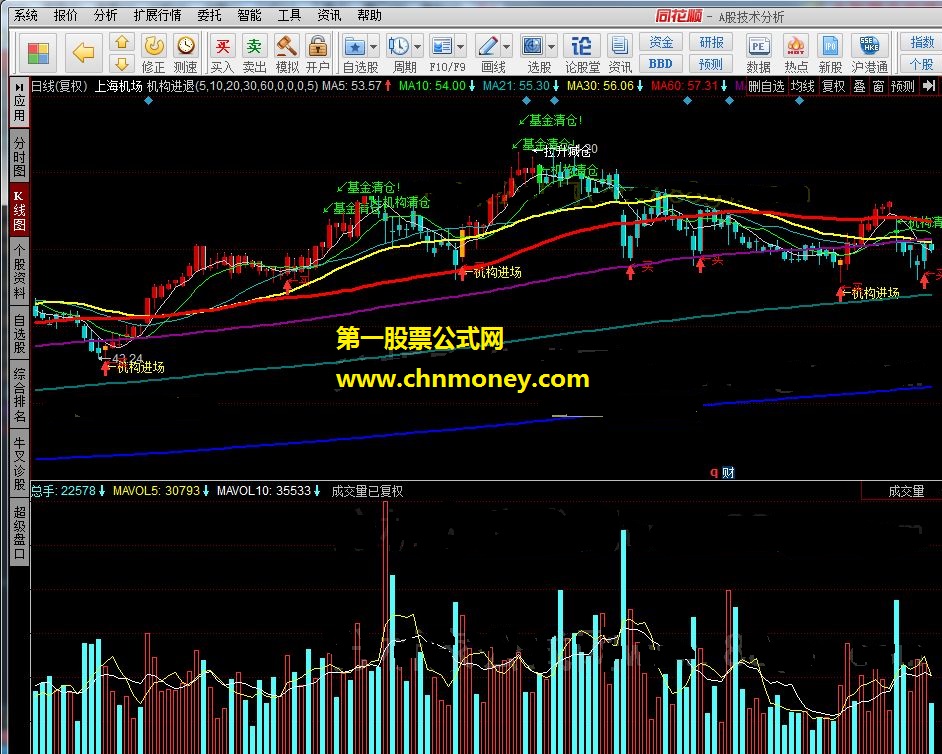The image size is (942, 754).
Task: Open the 帮助 menu
Action: tap(369, 15)
